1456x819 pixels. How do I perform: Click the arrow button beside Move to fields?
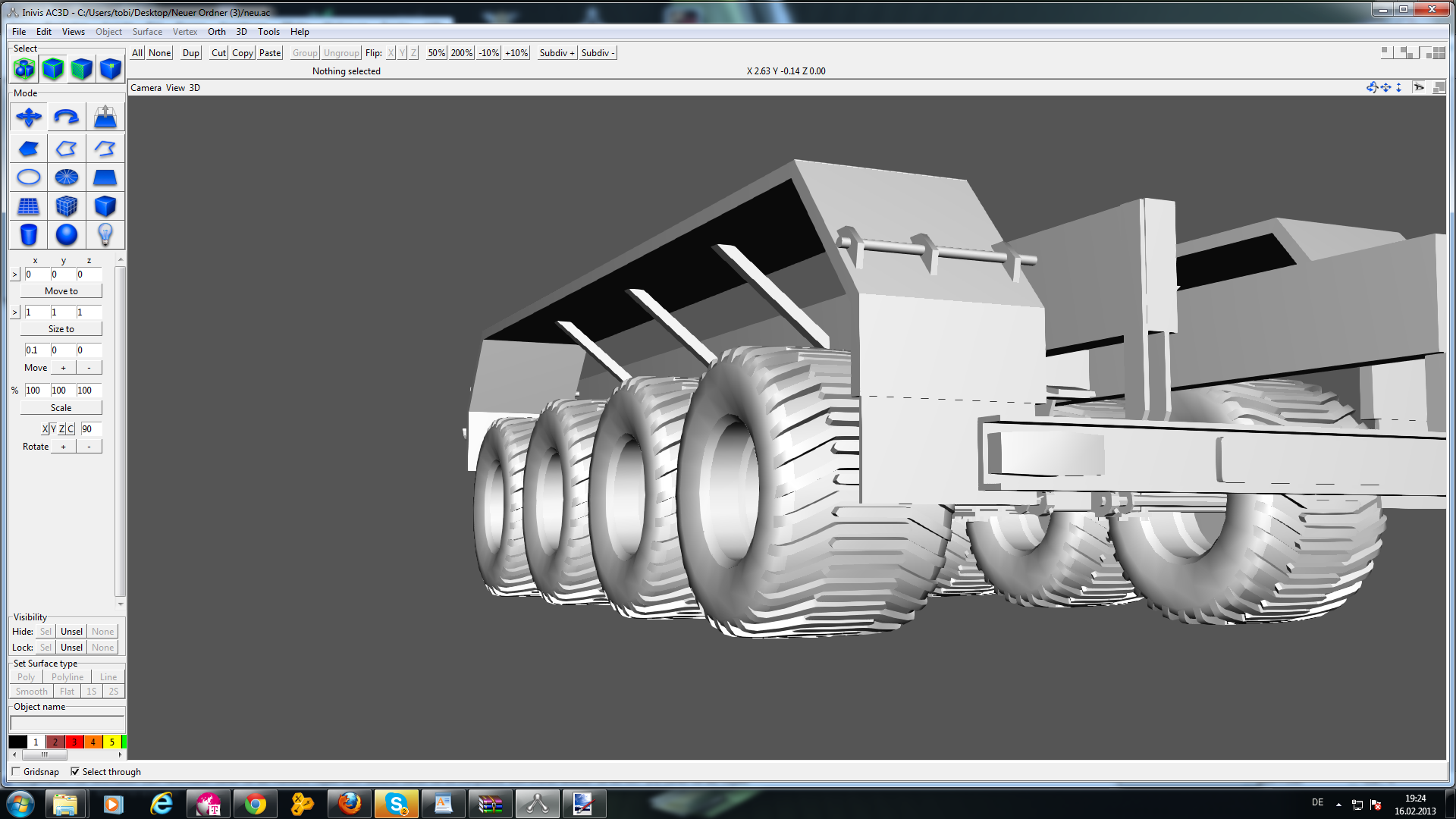click(15, 275)
